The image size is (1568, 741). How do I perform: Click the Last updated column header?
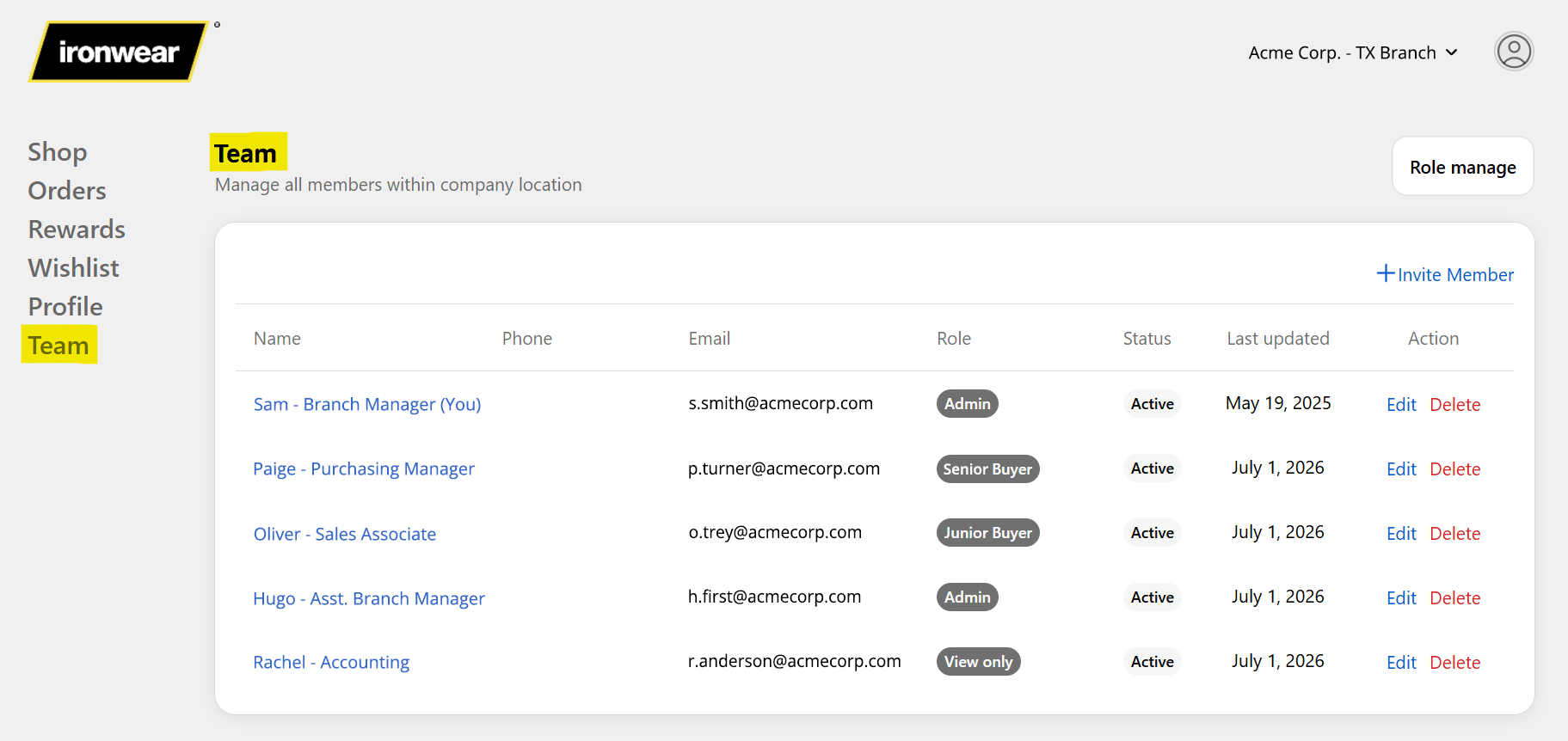coord(1278,339)
